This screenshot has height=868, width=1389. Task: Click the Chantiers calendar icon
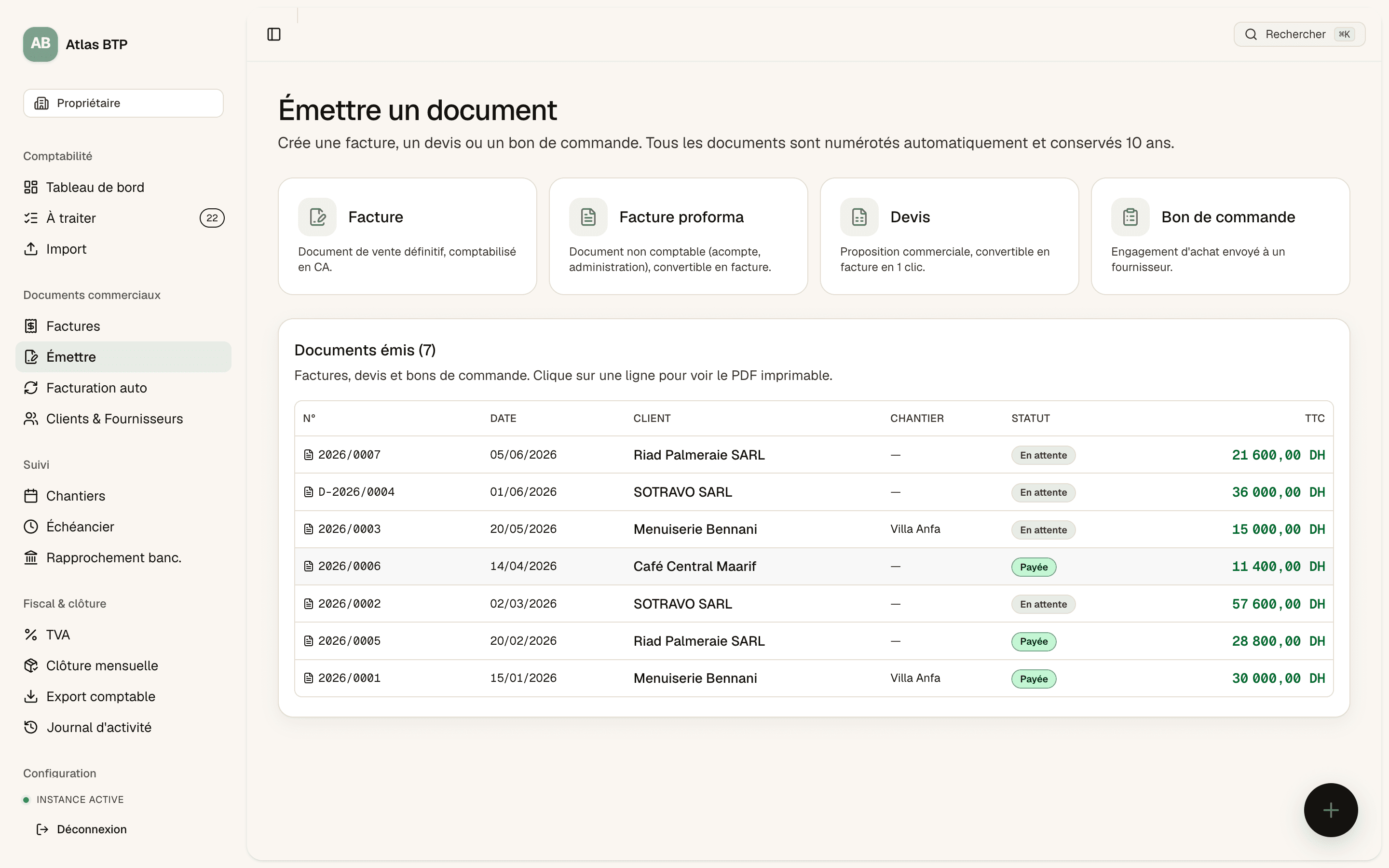[31, 496]
